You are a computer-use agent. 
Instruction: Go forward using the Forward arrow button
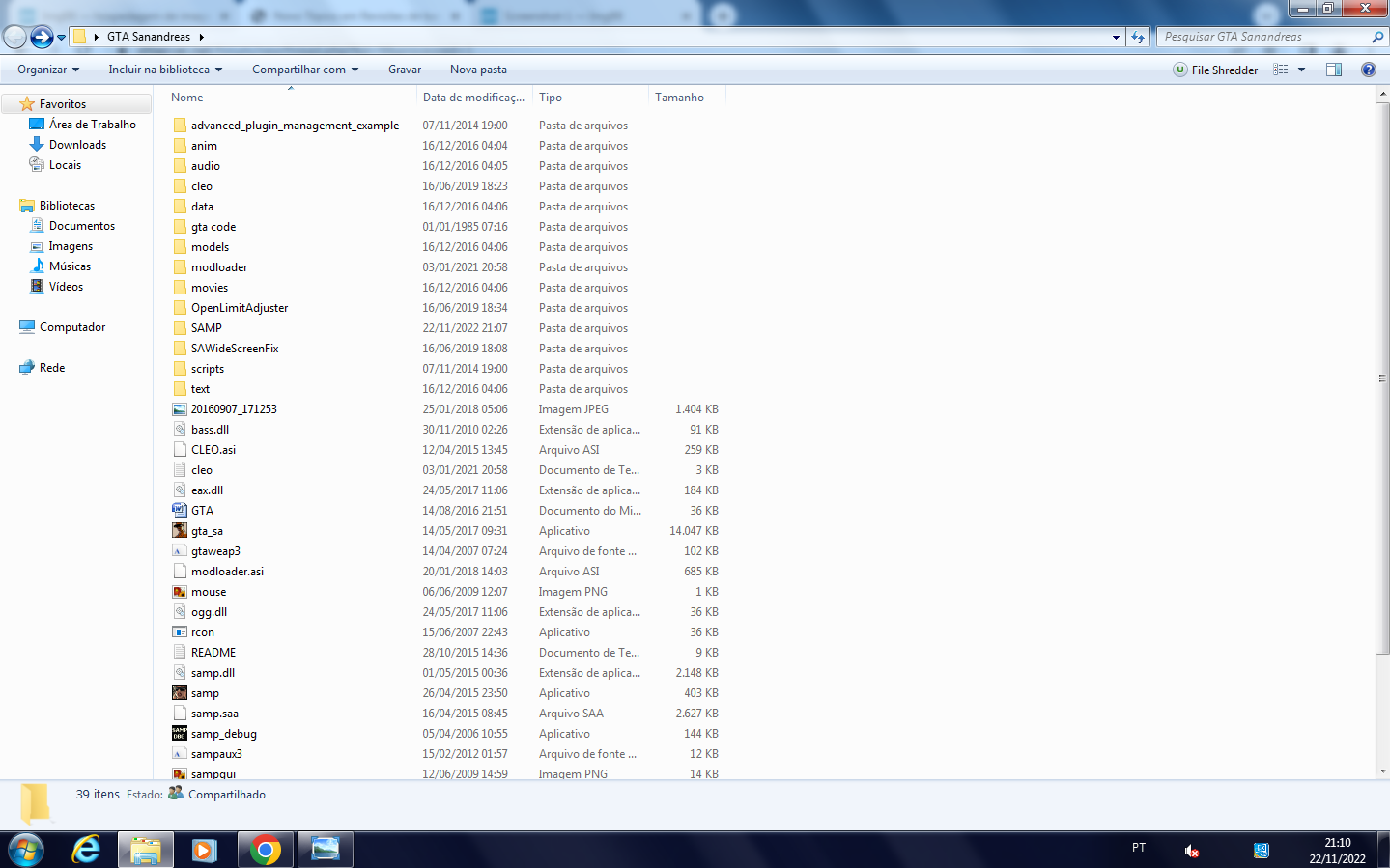42,37
